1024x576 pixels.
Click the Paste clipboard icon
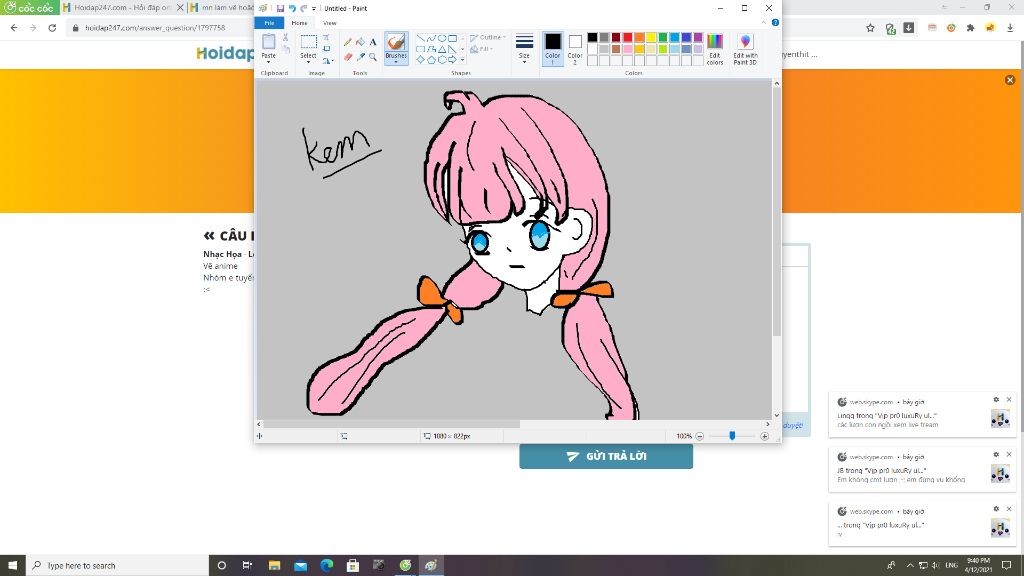pyautogui.click(x=268, y=42)
